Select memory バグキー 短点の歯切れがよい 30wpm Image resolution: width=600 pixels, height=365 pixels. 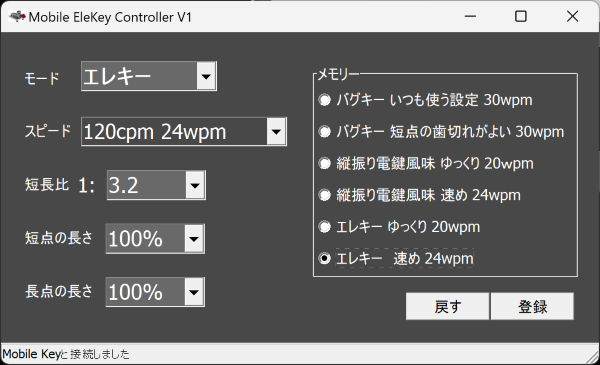coord(441,132)
